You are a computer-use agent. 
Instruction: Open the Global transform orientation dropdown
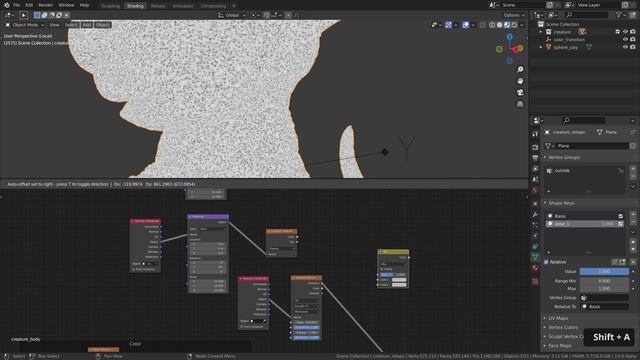coord(232,15)
